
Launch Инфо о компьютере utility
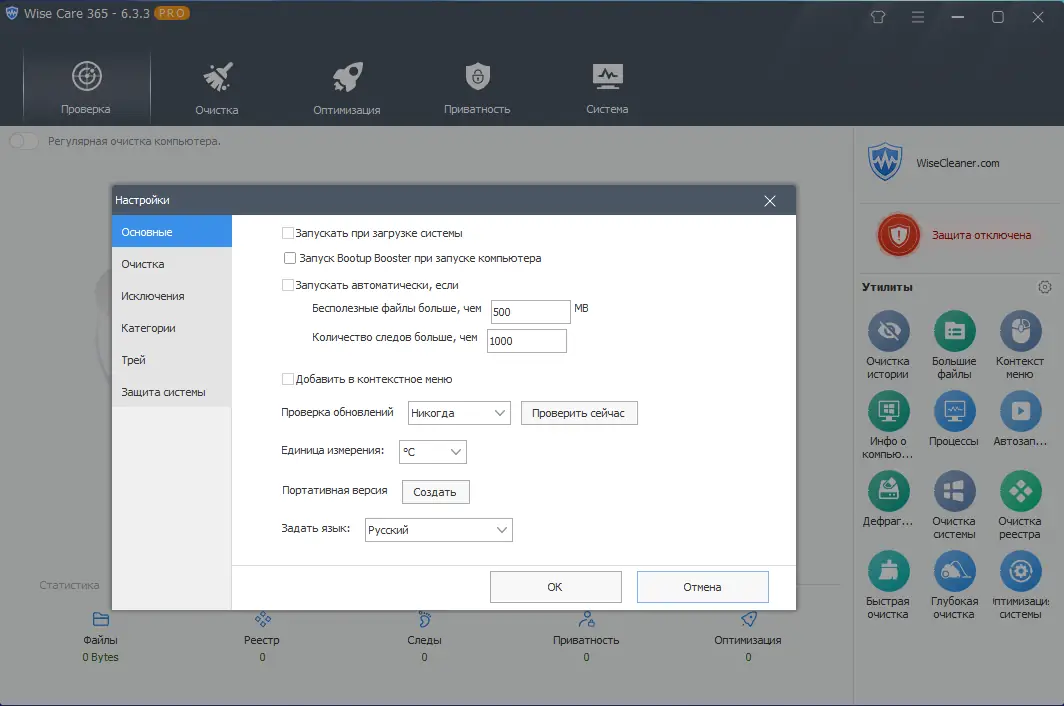pos(888,411)
